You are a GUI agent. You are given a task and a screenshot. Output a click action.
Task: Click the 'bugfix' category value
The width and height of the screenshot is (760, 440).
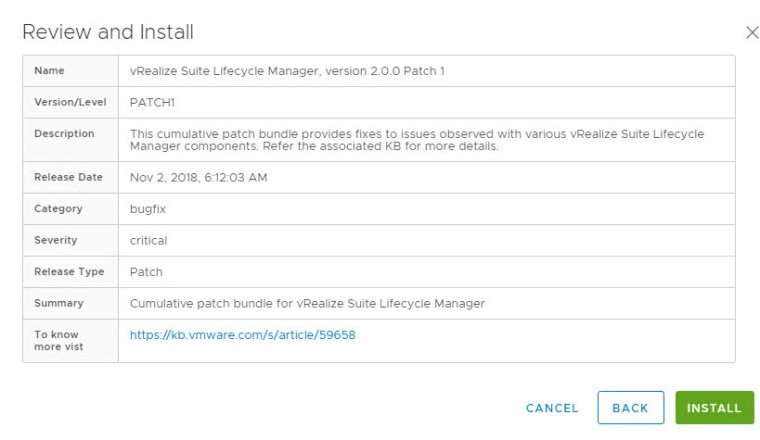coord(148,209)
